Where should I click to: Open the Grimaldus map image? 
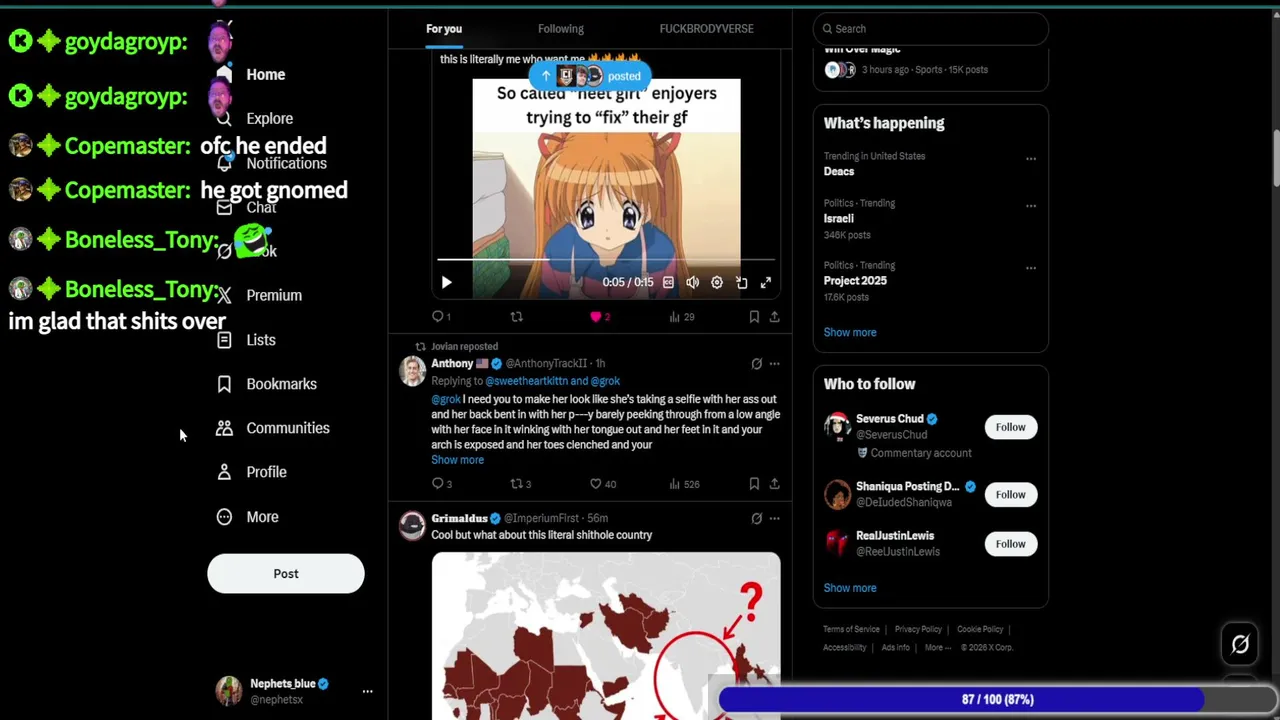pyautogui.click(x=606, y=636)
